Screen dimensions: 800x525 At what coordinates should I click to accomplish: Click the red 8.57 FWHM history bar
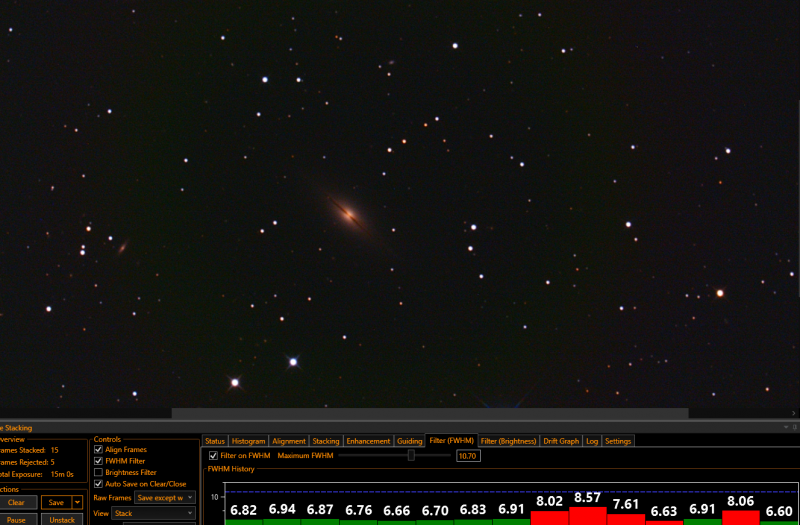588,516
